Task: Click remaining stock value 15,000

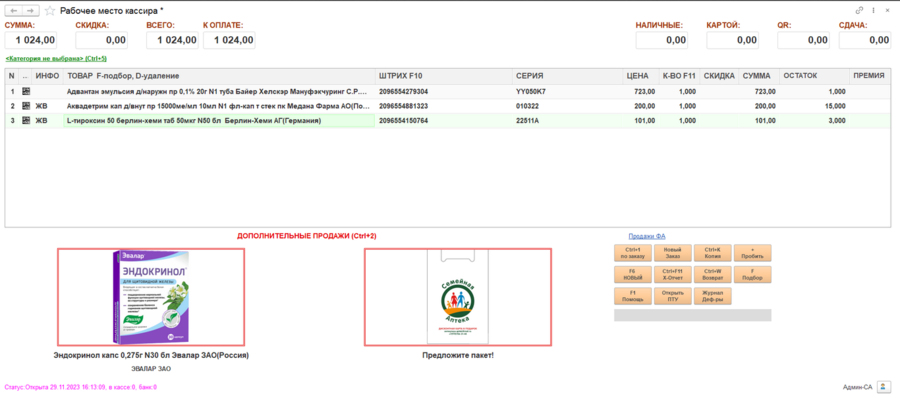Action: click(834, 106)
